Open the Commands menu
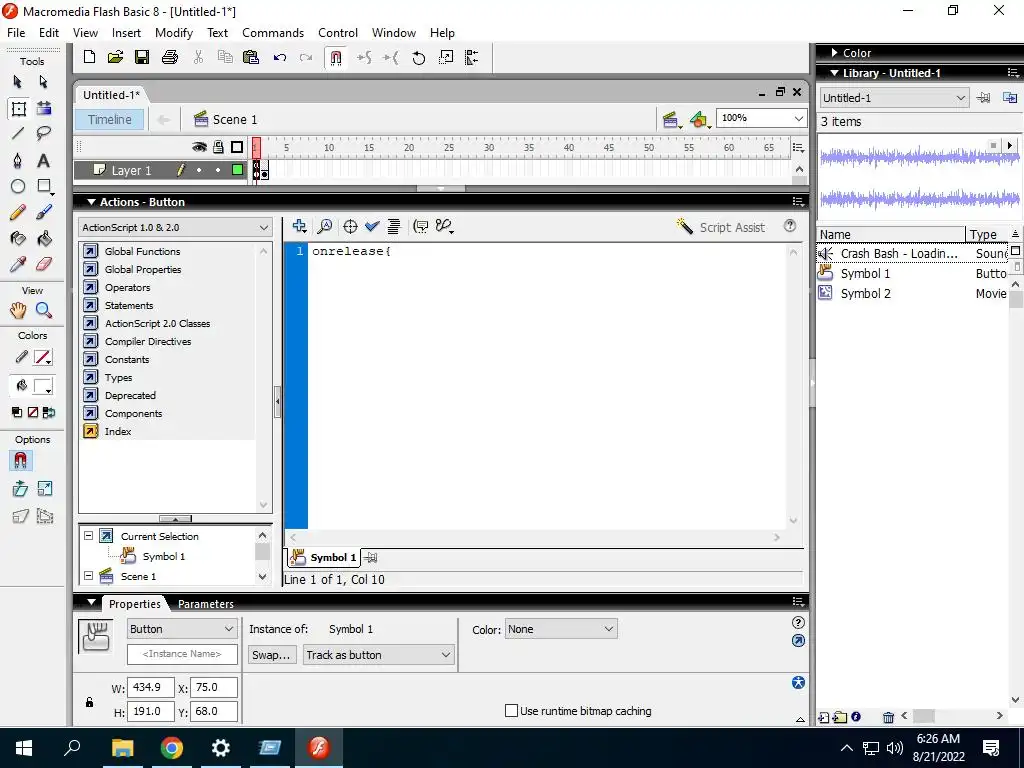 (273, 33)
